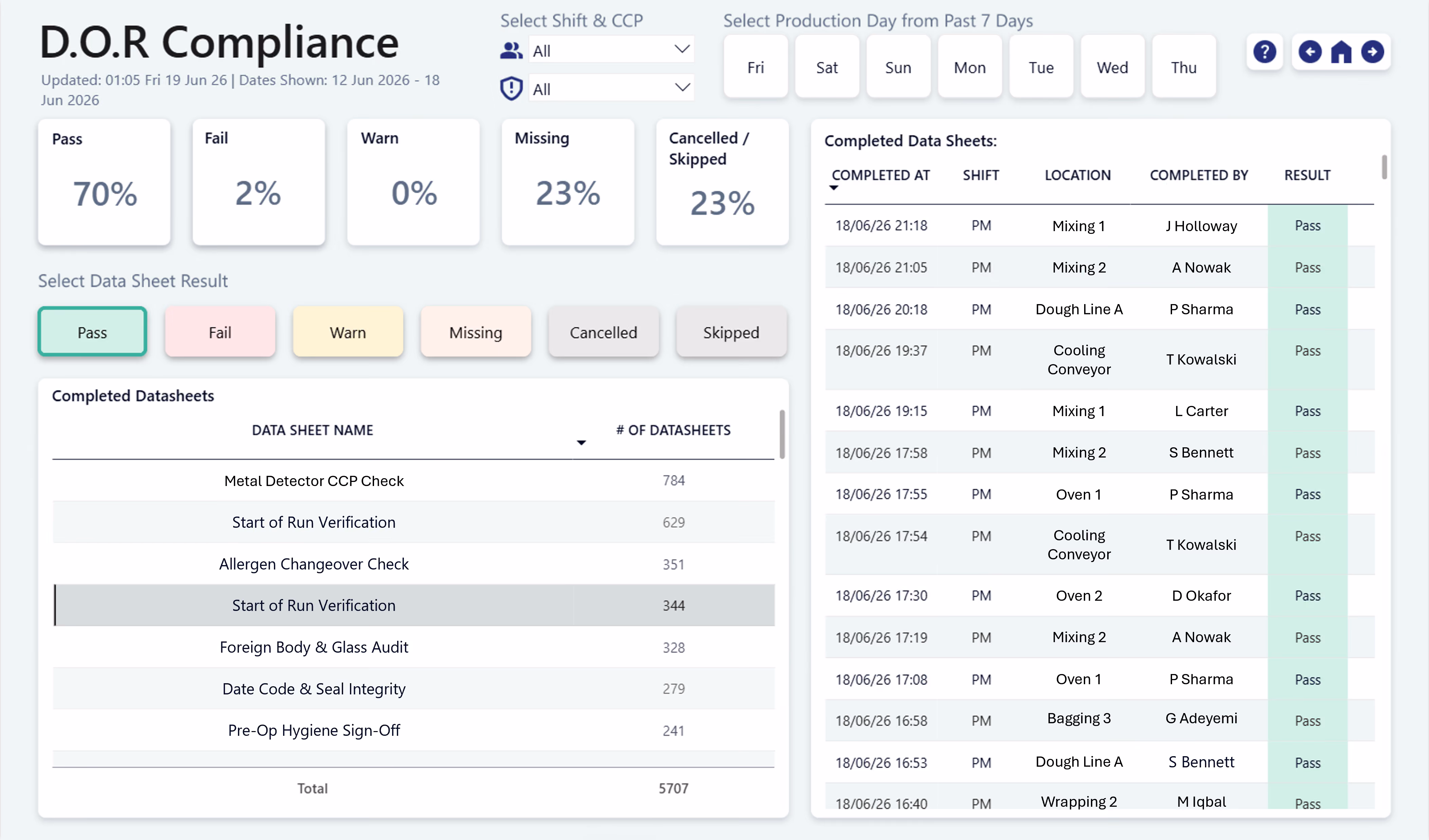Click the L Carter cell
The width and height of the screenshot is (1429, 840).
tap(1201, 411)
